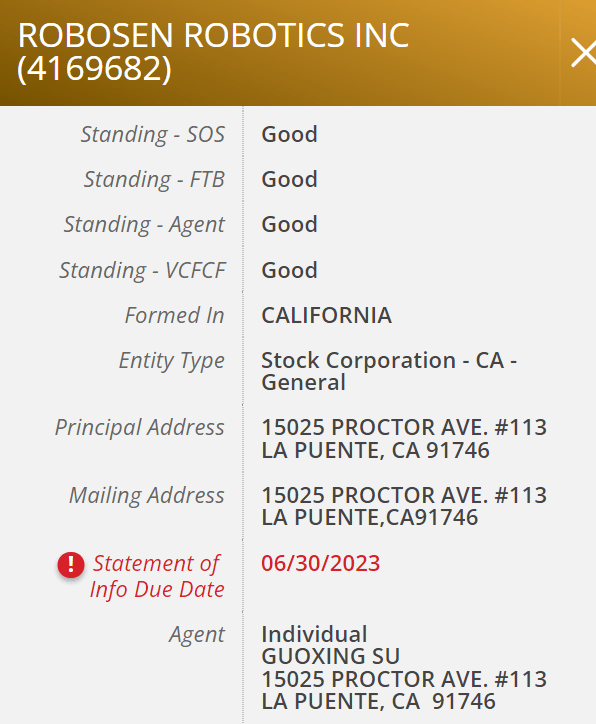Screen dimensions: 596x724
Task: Select the ROBOSEN ROBOTICS INC (4169682) title
Action: click(213, 52)
